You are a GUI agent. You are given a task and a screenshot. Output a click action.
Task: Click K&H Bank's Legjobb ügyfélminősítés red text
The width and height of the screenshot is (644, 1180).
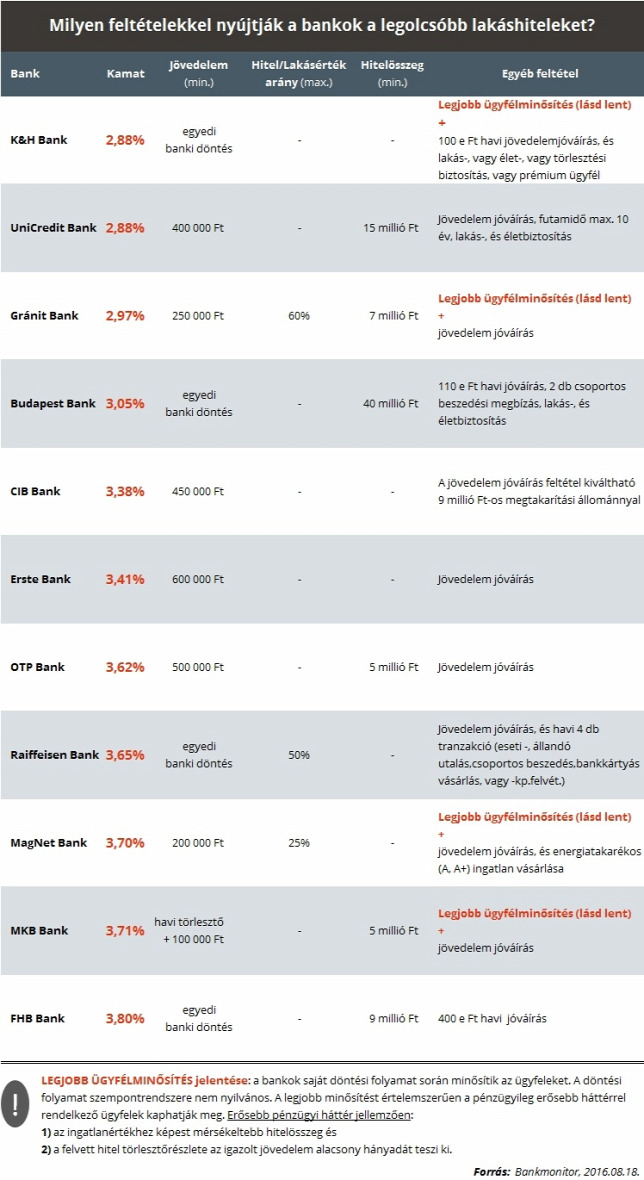(534, 105)
